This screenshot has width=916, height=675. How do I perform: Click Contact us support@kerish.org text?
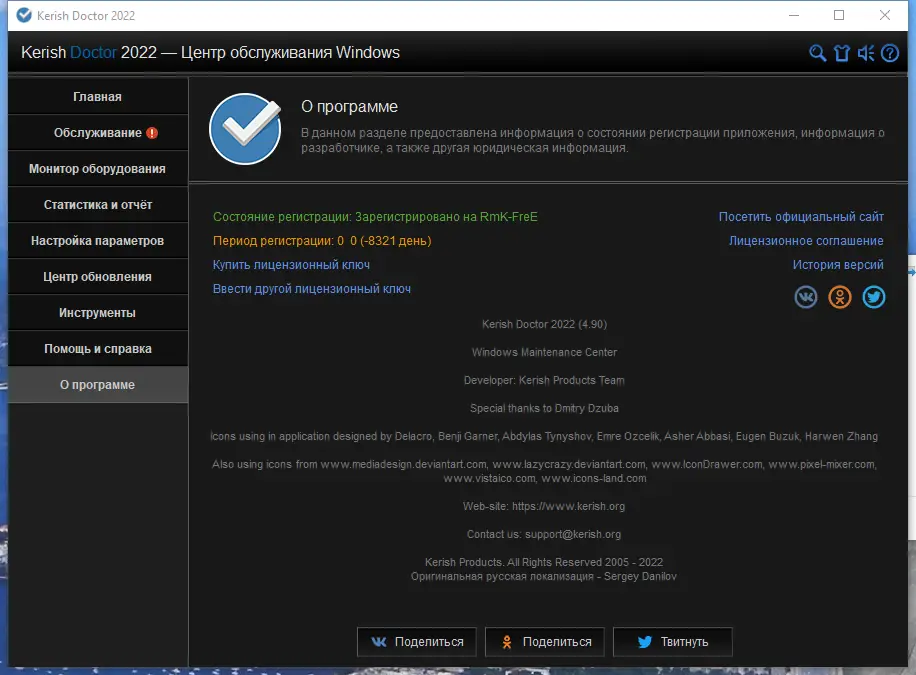coord(544,534)
